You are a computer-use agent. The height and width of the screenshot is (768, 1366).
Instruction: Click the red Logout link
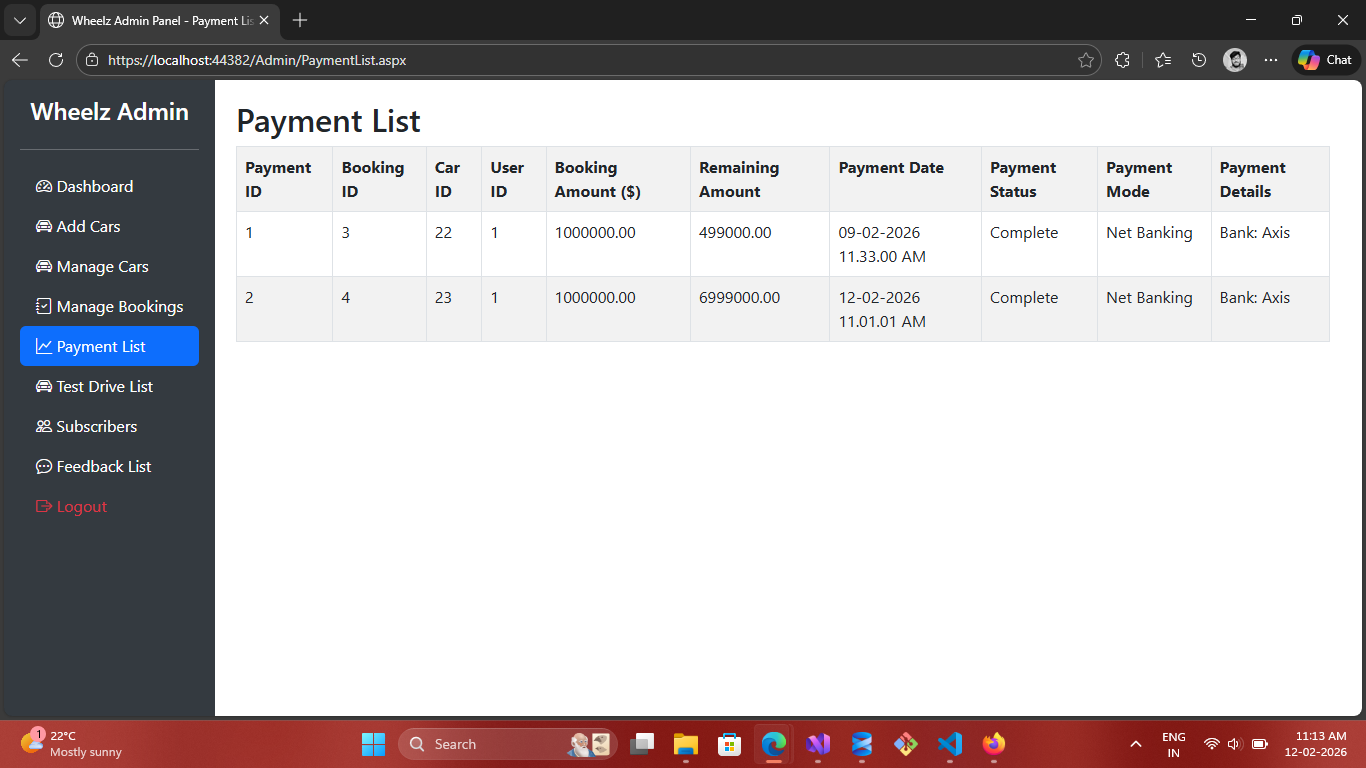point(81,507)
